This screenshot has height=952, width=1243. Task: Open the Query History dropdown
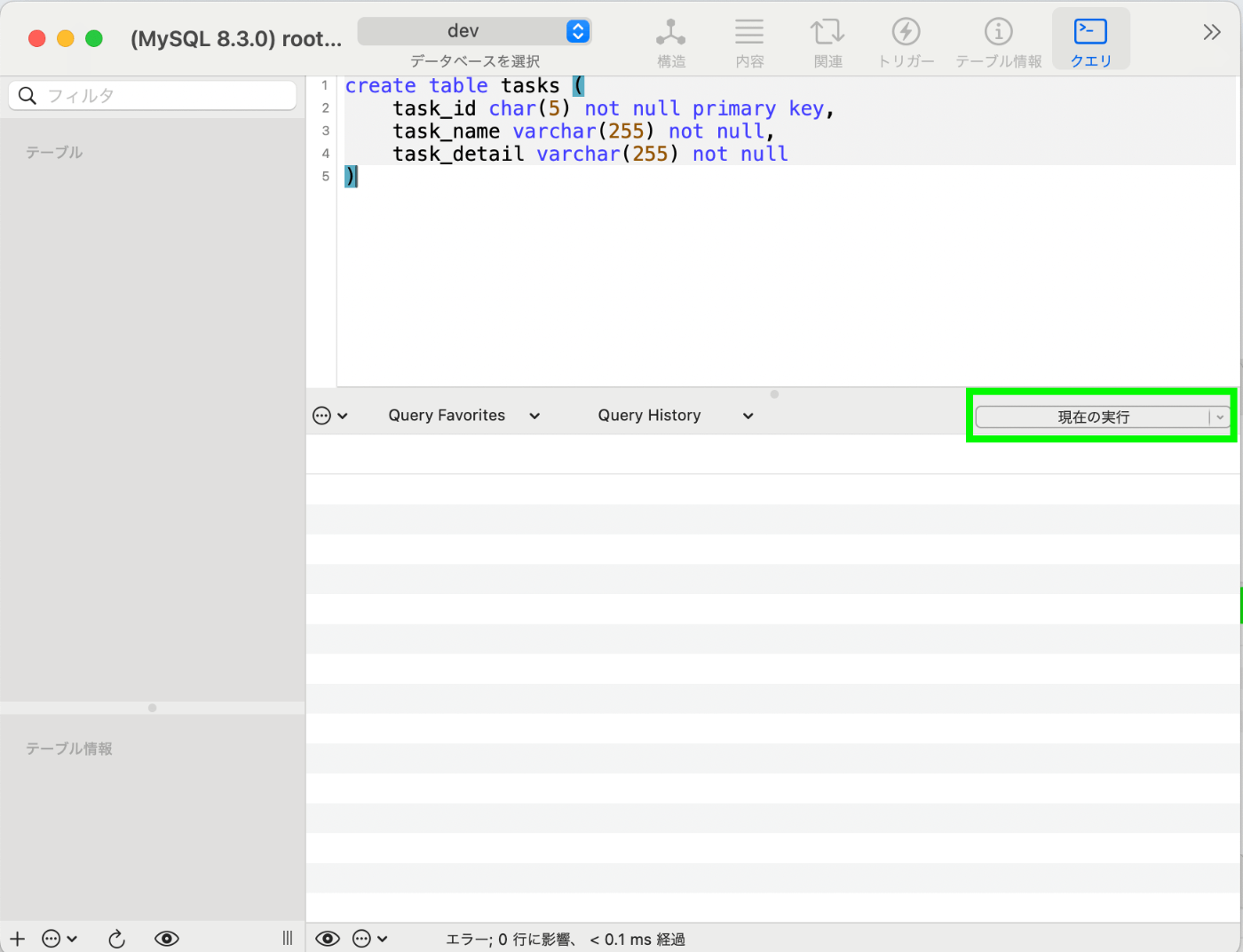(676, 416)
